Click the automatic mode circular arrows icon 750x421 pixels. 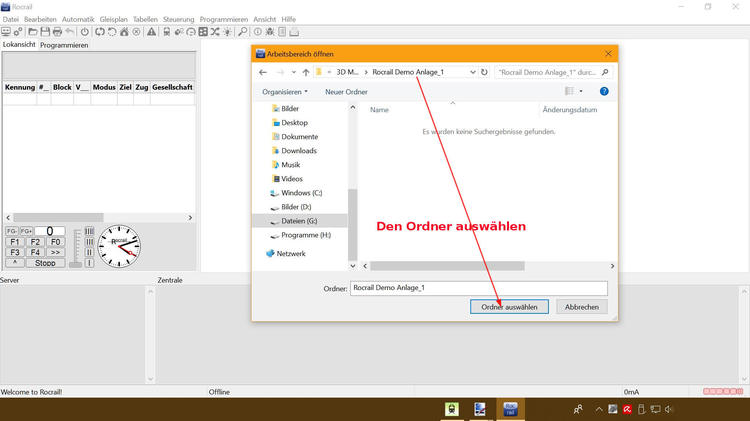(99, 32)
